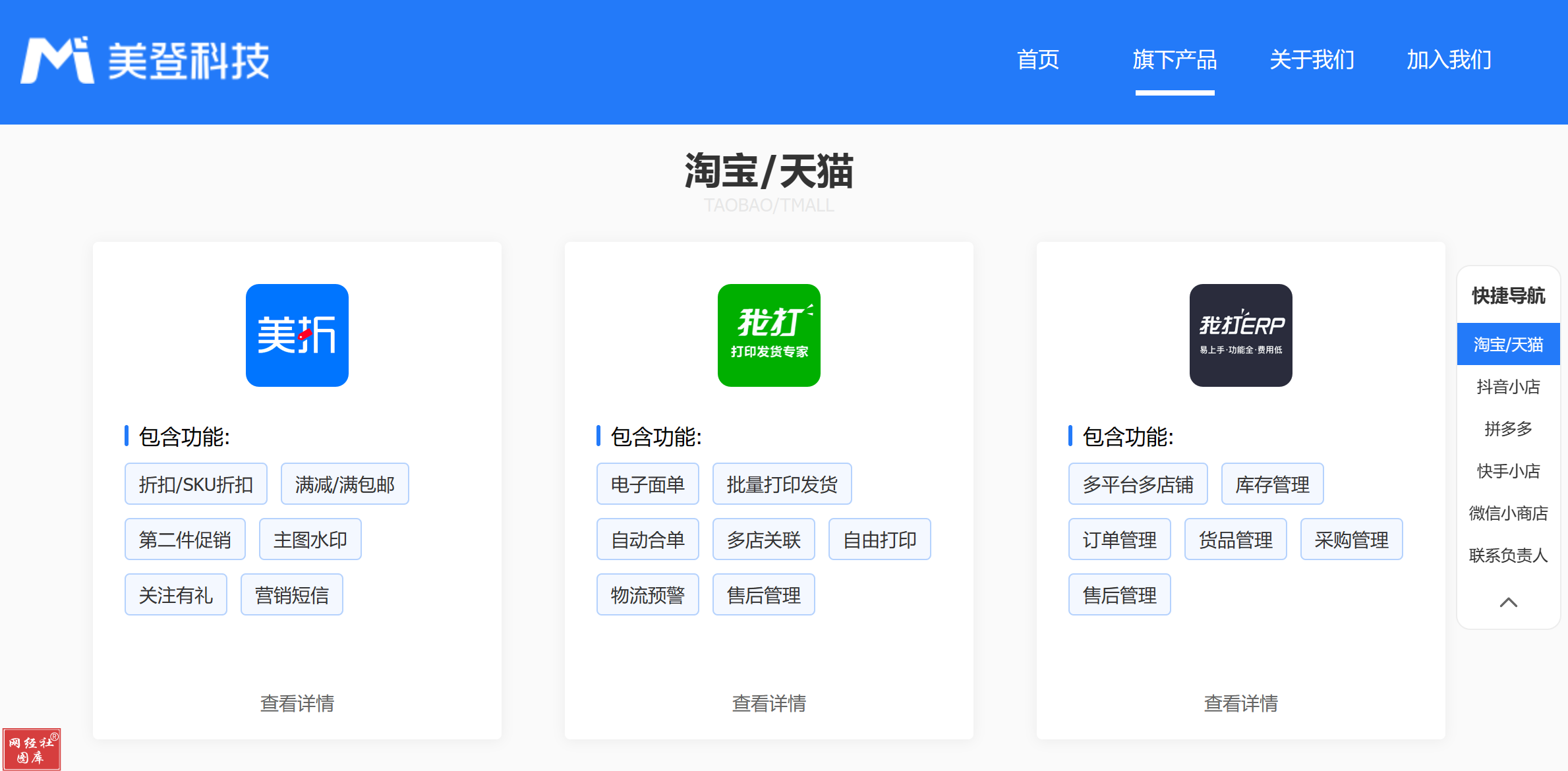Image resolution: width=1568 pixels, height=771 pixels.
Task: Click 联系负责人 in quick navigation
Action: (x=1509, y=555)
